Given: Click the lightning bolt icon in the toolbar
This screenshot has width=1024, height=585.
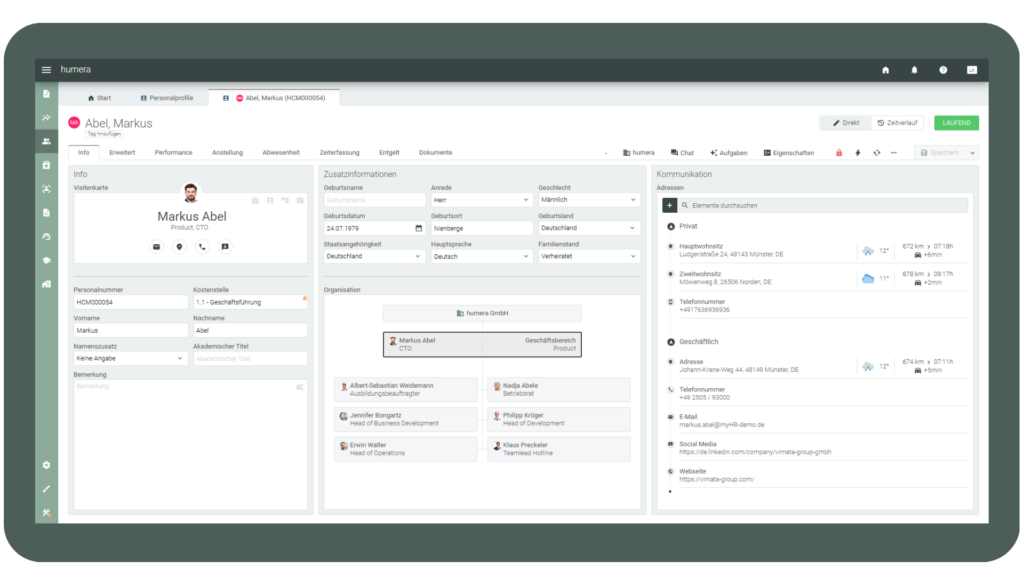Looking at the screenshot, I should (x=857, y=153).
